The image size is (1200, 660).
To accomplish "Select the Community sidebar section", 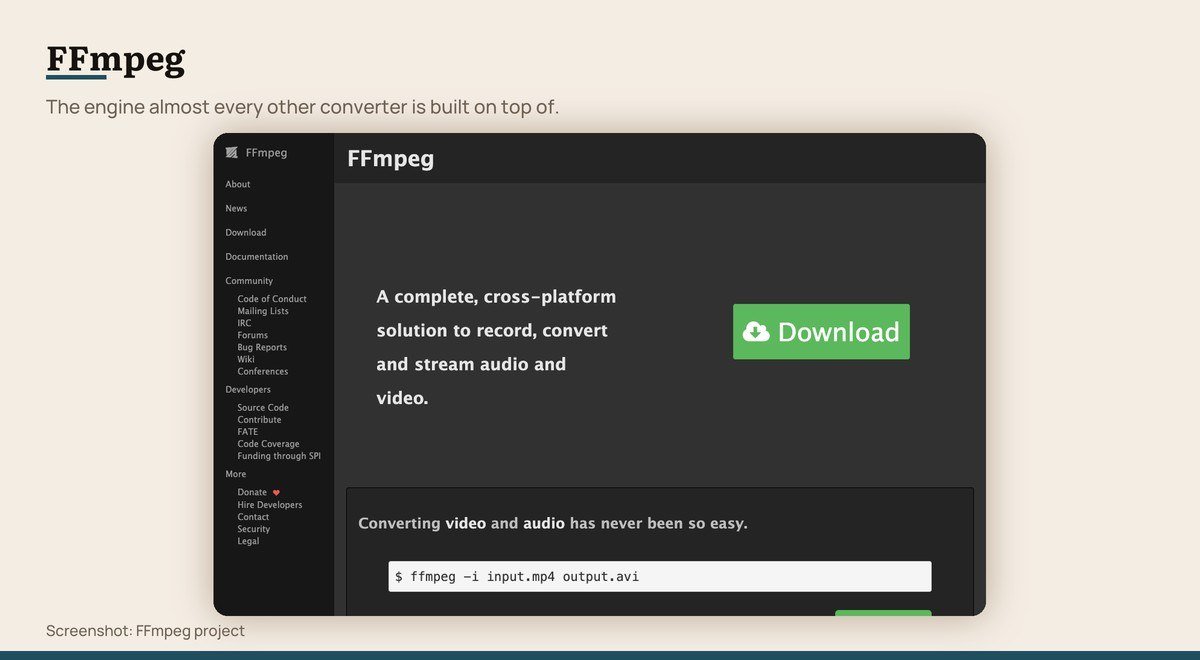I will pos(249,281).
